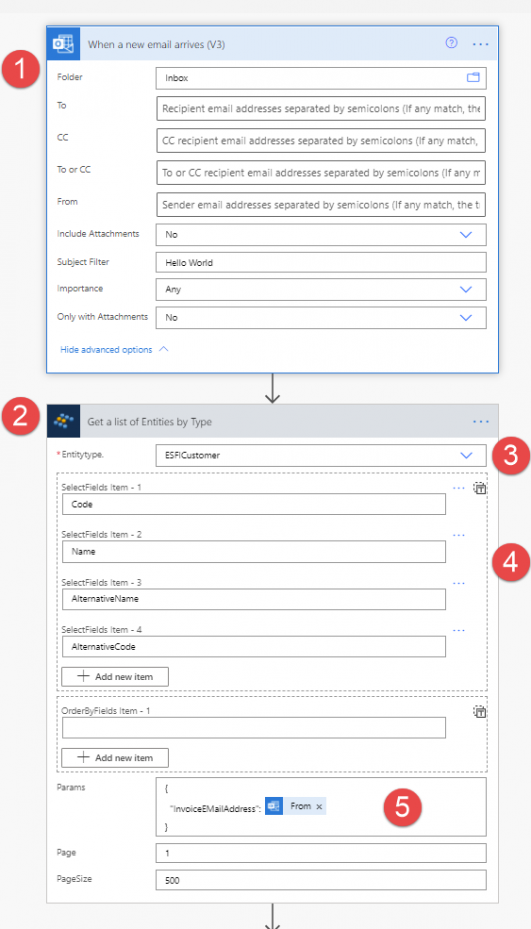Click the Entities action connector icon
Image resolution: width=531 pixels, height=929 pixels.
point(63,421)
